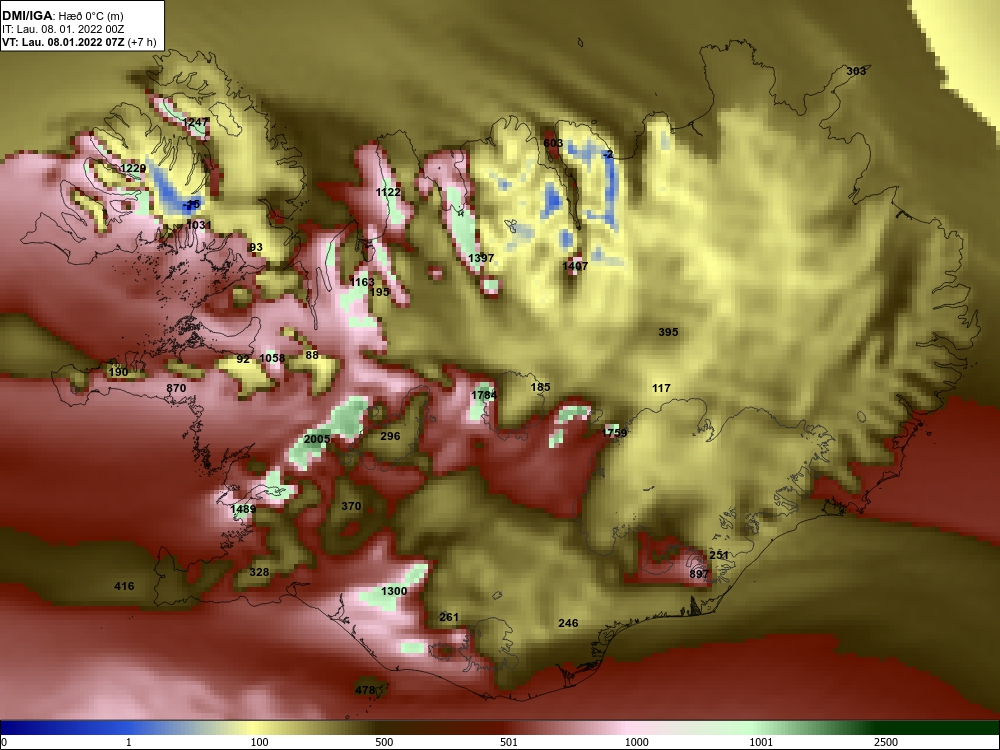Click the map value 88
Screen dimensions: 1000x750
312,355
